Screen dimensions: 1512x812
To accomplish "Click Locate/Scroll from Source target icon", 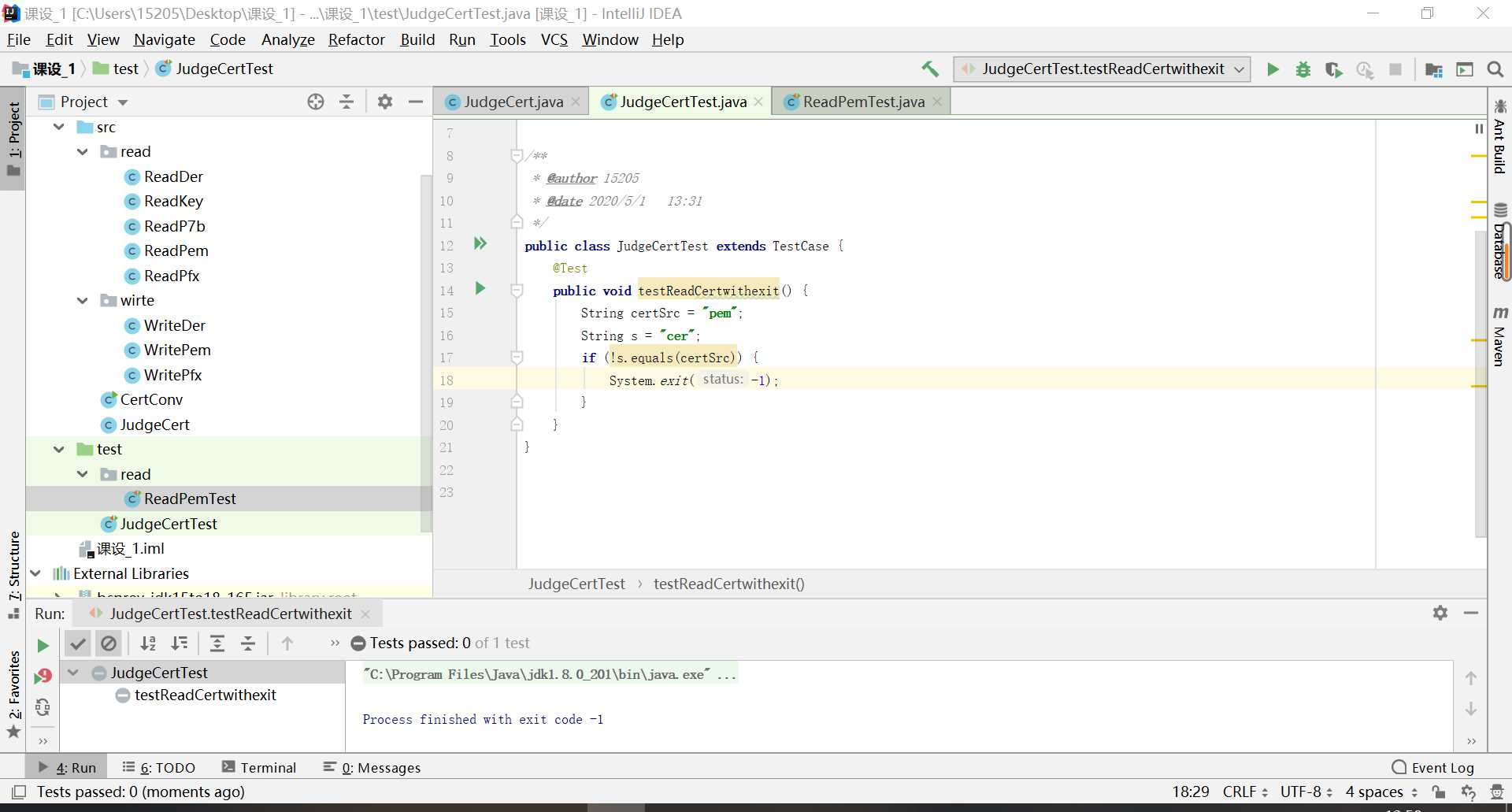I will pyautogui.click(x=316, y=102).
